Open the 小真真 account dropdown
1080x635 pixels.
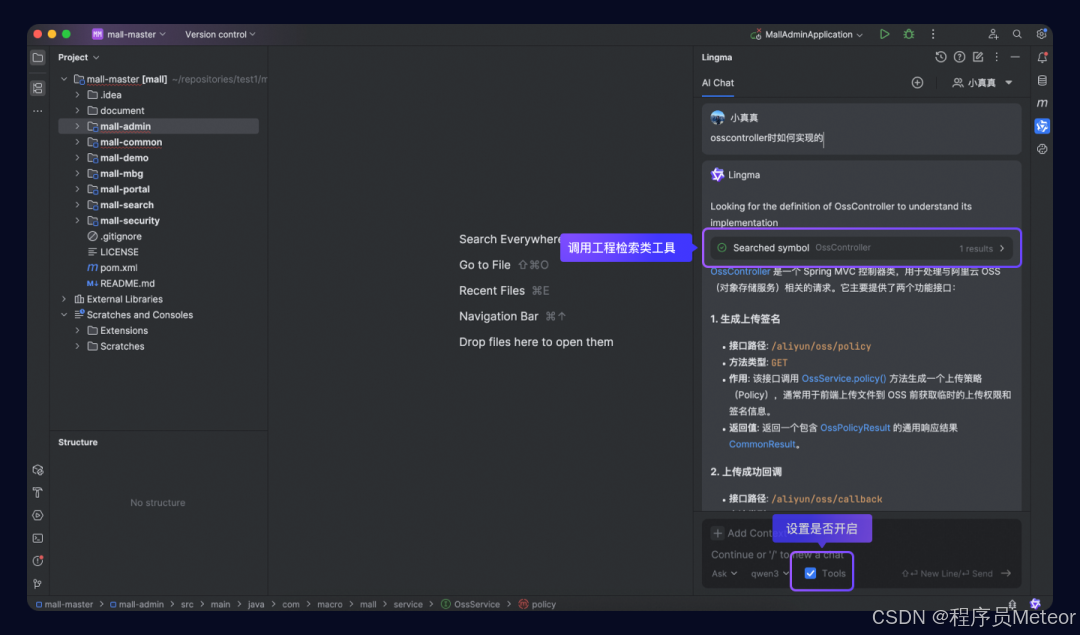click(982, 83)
